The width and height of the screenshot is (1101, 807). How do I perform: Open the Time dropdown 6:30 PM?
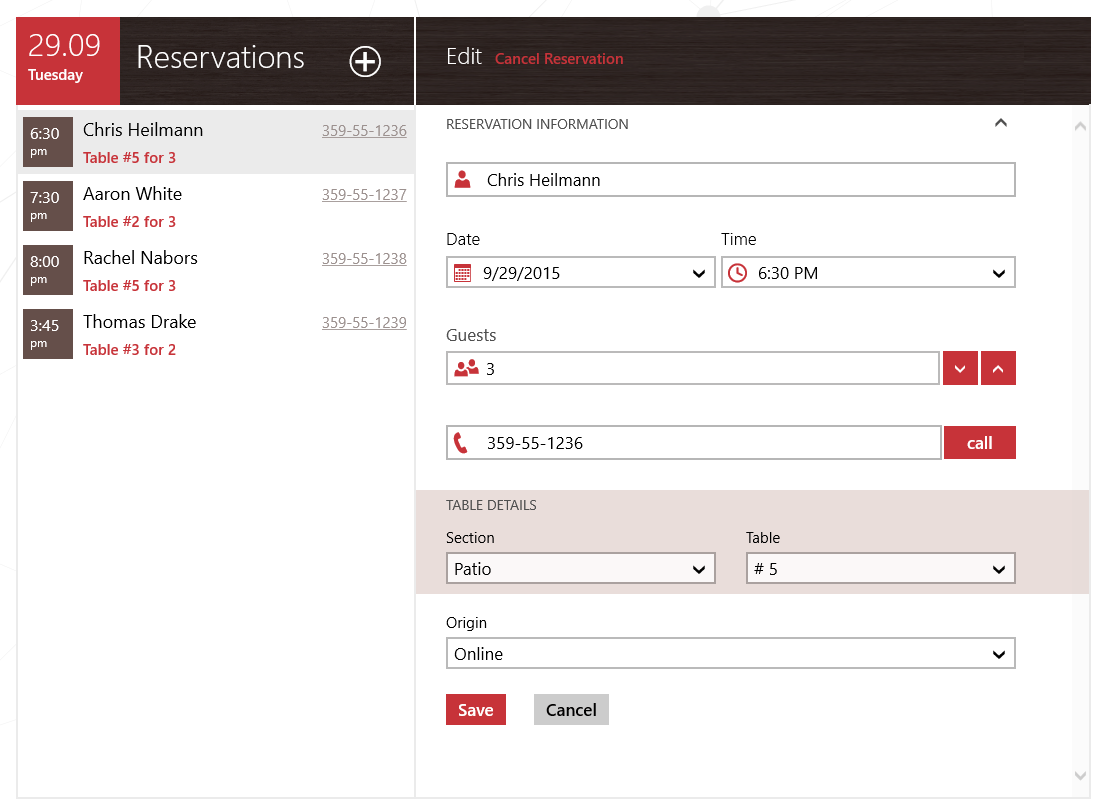click(x=868, y=273)
